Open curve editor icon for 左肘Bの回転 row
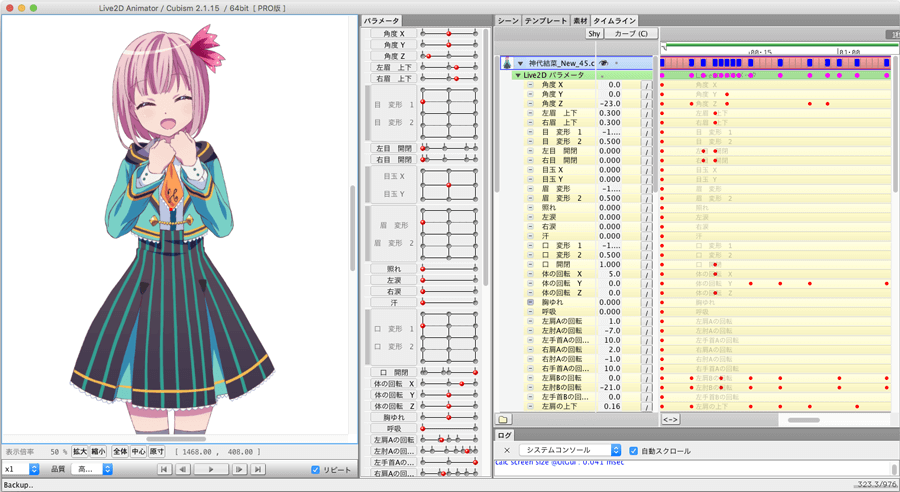Viewport: 900px width, 492px height. 647,388
